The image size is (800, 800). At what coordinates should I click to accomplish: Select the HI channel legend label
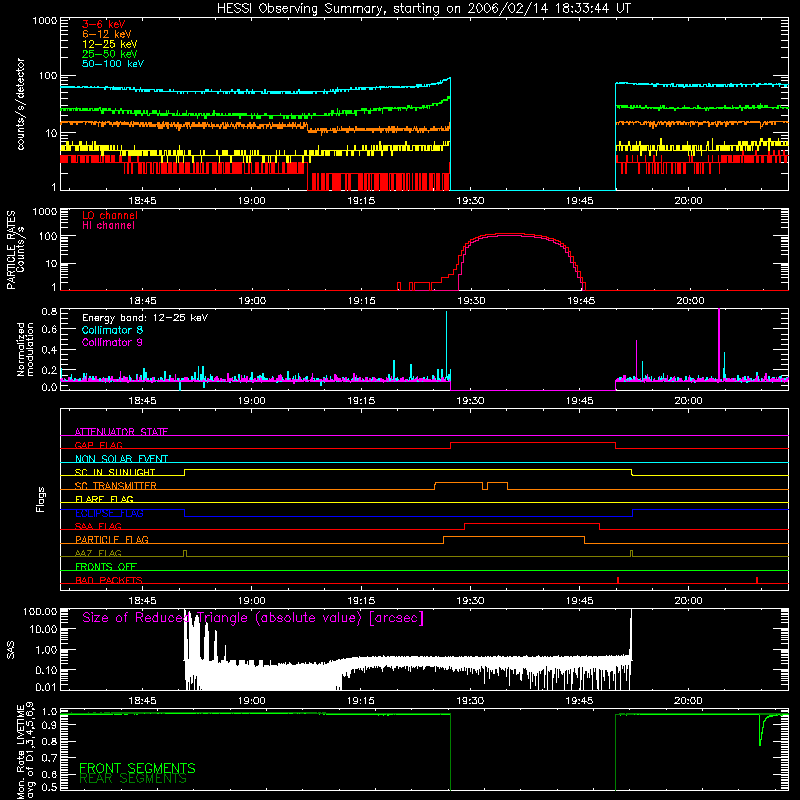click(108, 226)
